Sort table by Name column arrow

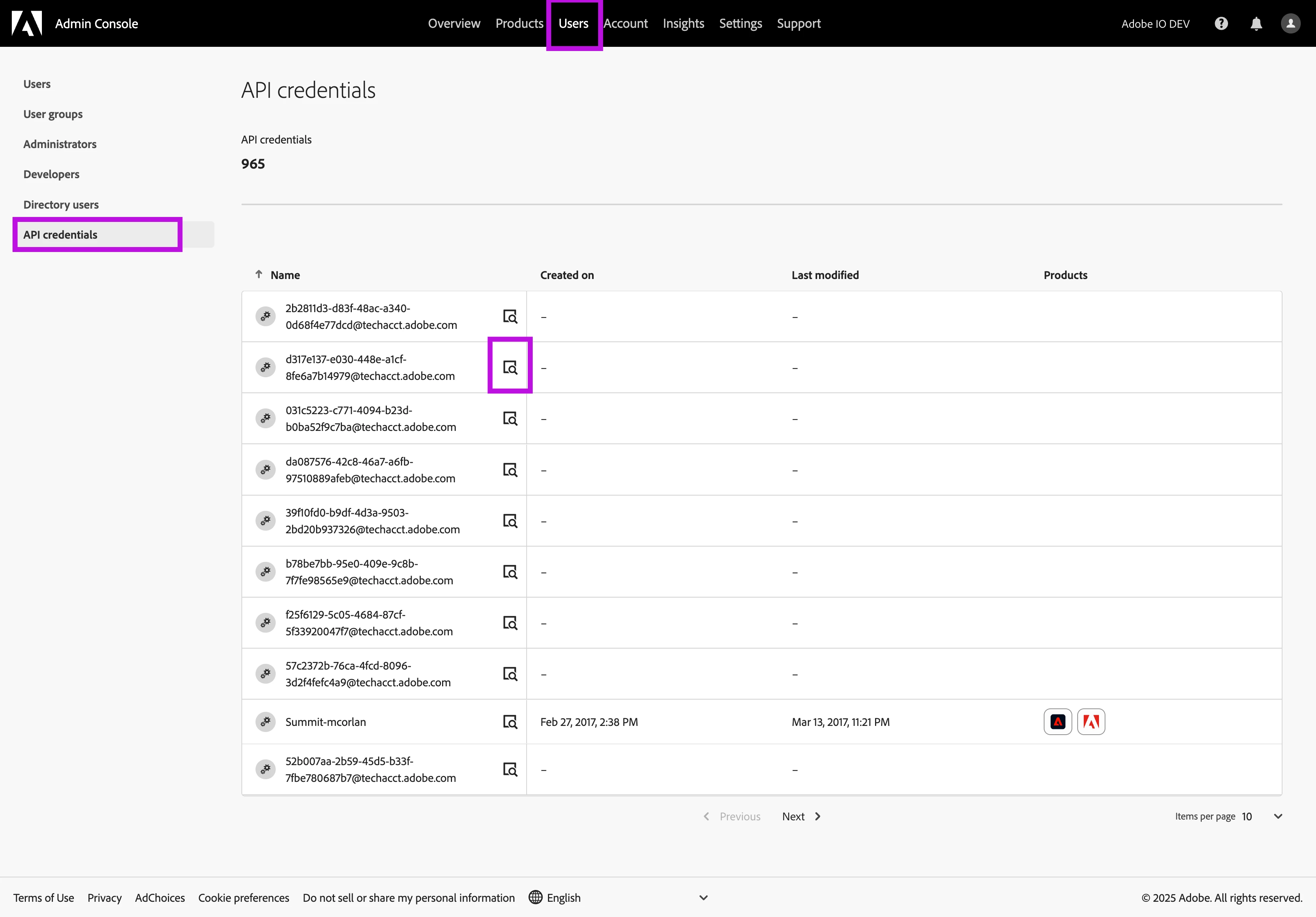click(x=259, y=274)
